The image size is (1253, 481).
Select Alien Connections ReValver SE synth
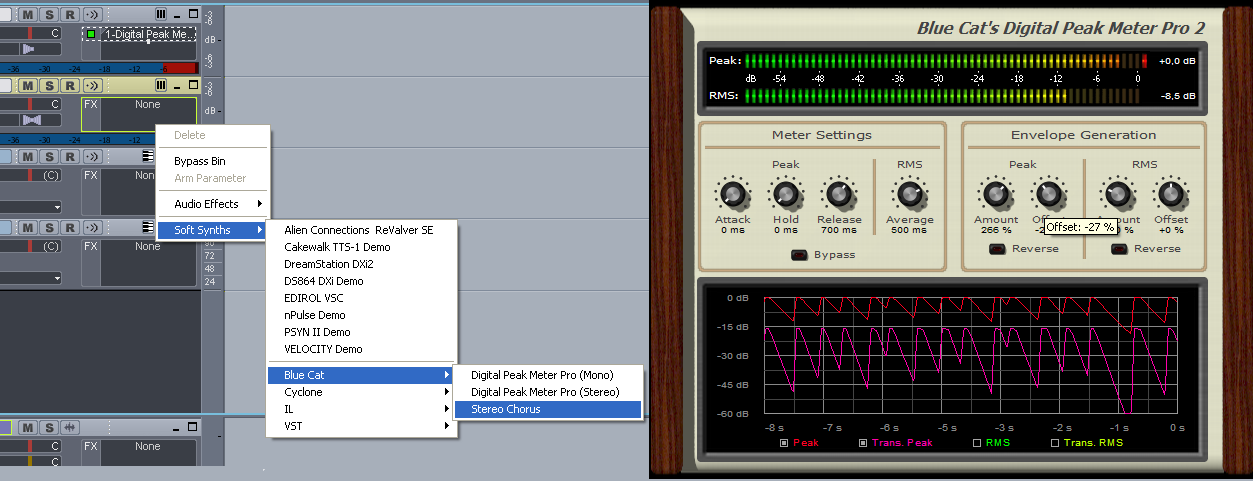(360, 230)
